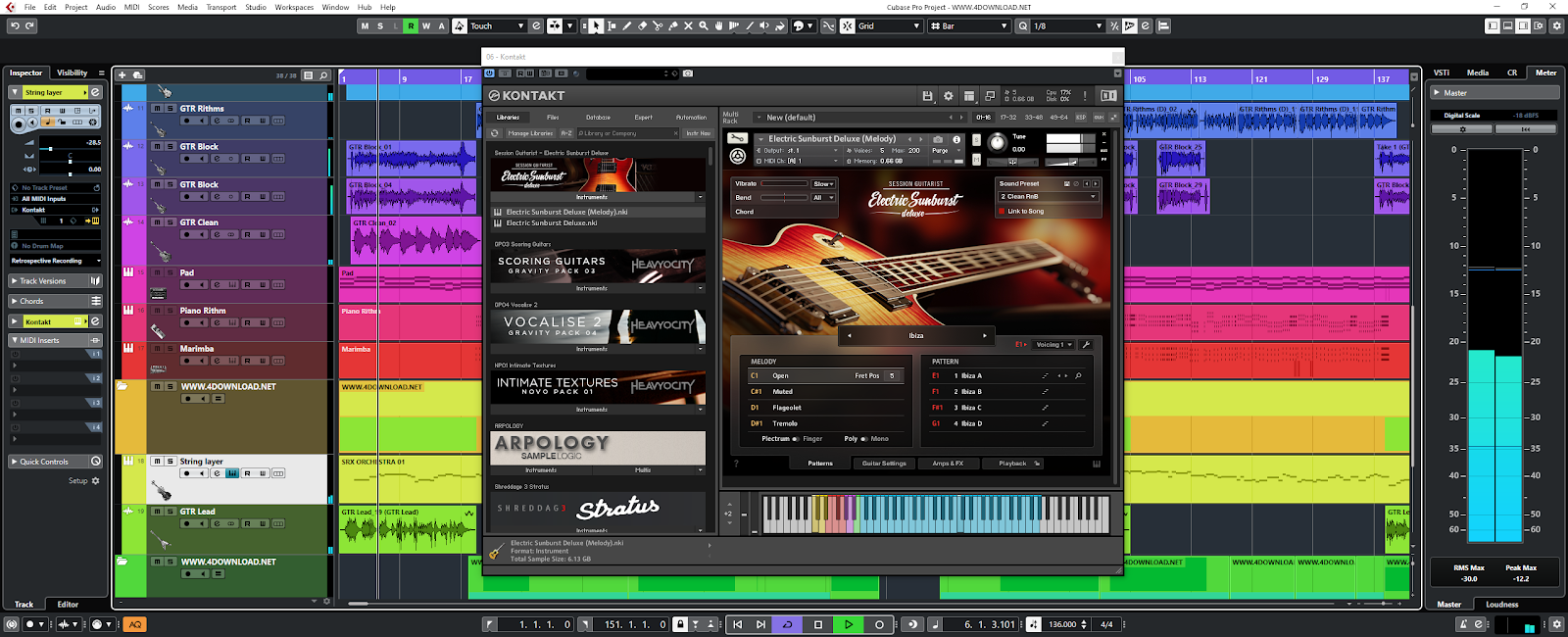Image resolution: width=1568 pixels, height=637 pixels.
Task: Open 2 Clean RnB sound preset dropdown
Action: click(x=1049, y=196)
